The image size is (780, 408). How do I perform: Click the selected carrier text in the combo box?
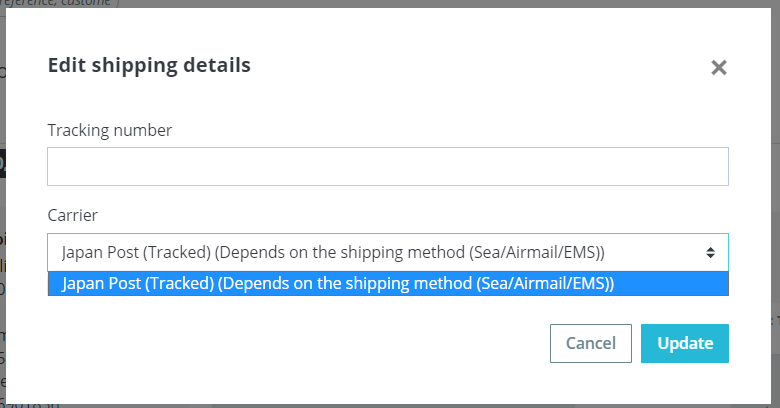coord(333,252)
